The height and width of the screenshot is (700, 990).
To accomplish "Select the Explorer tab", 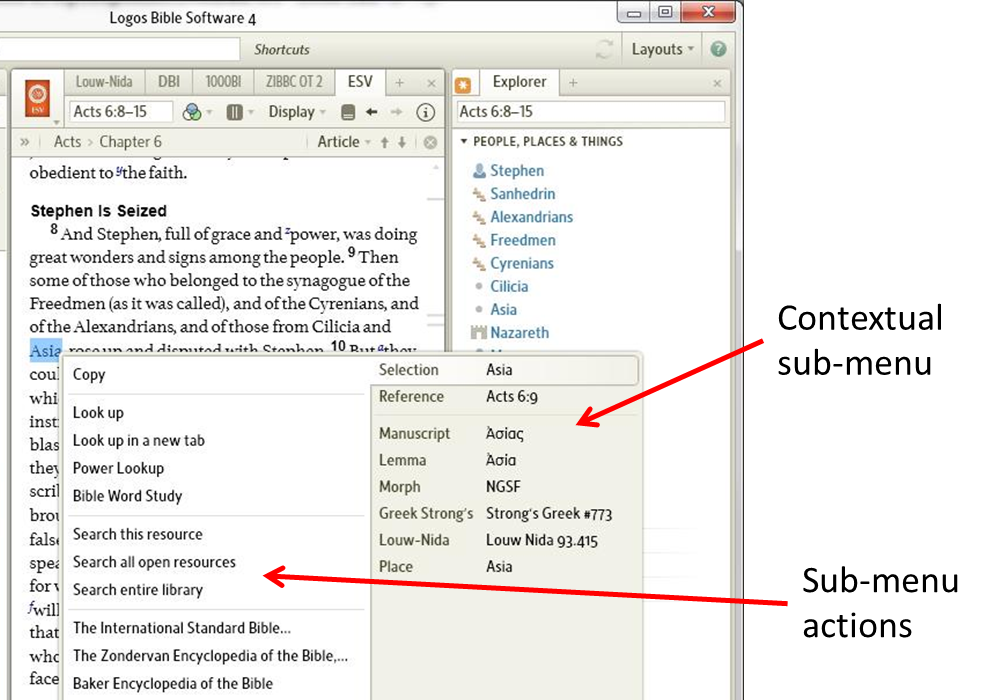I will [x=519, y=82].
